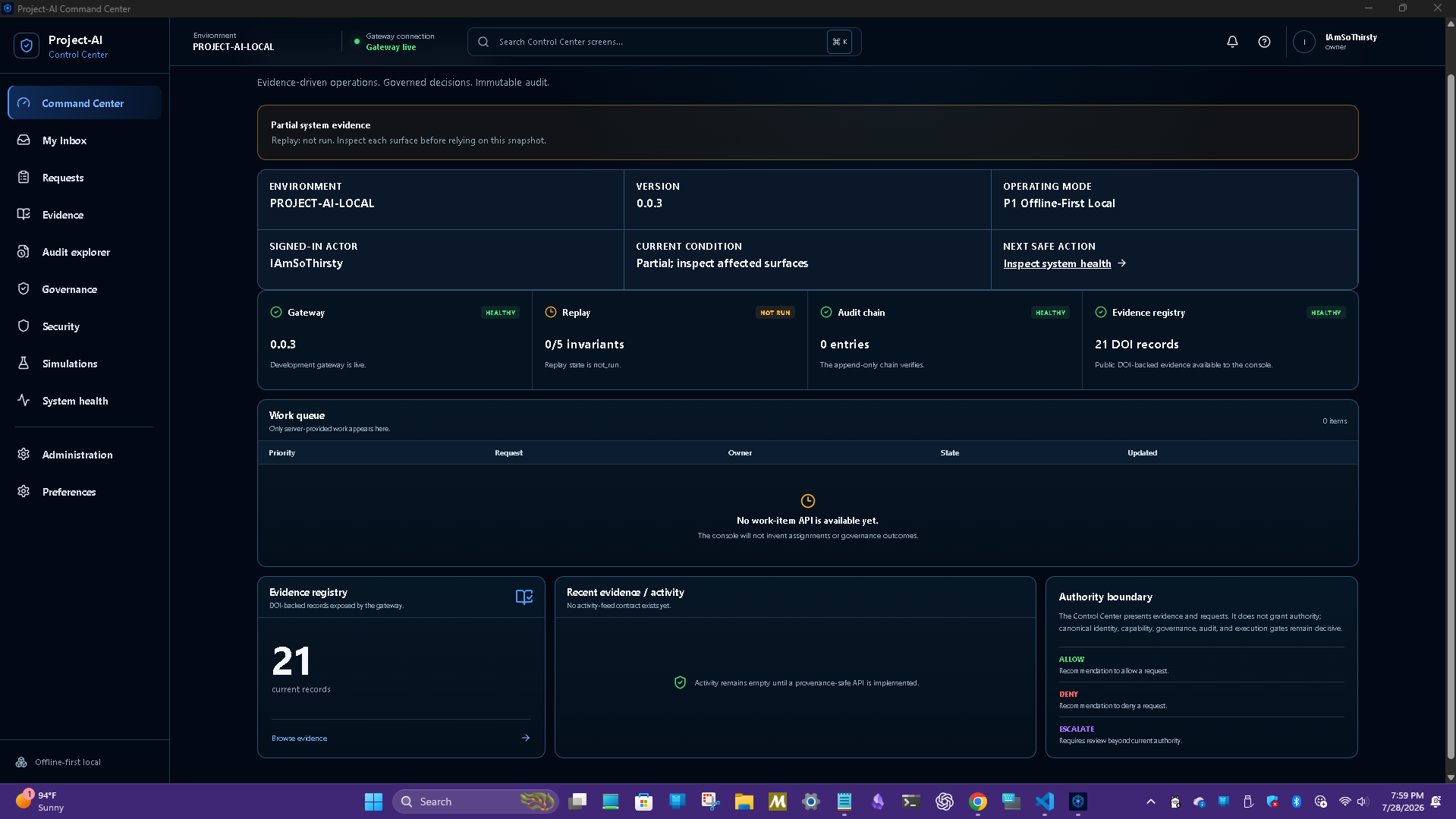Click the 0 entries audit chain value

click(844, 344)
